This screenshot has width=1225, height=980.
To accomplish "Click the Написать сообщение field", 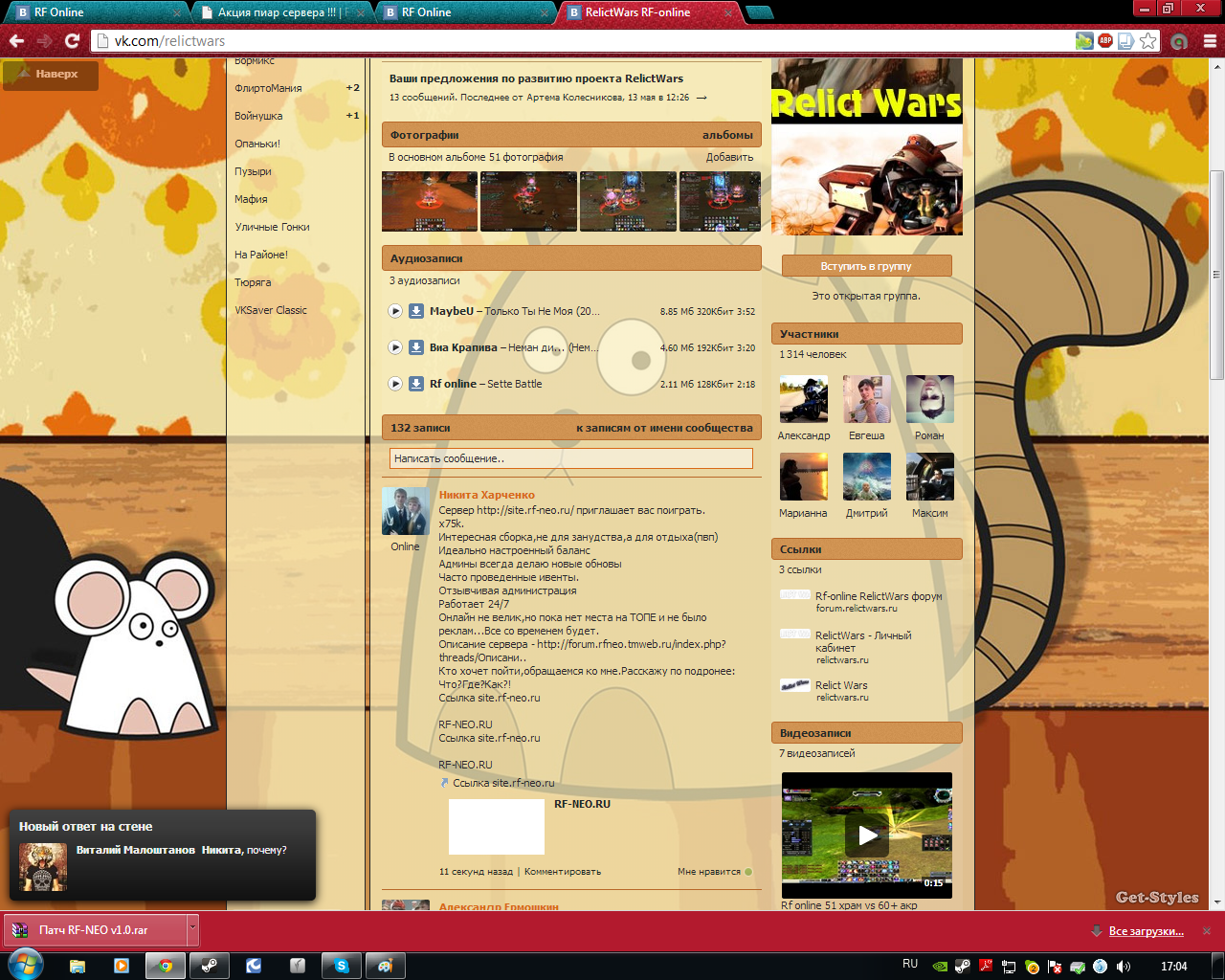I will click(571, 458).
